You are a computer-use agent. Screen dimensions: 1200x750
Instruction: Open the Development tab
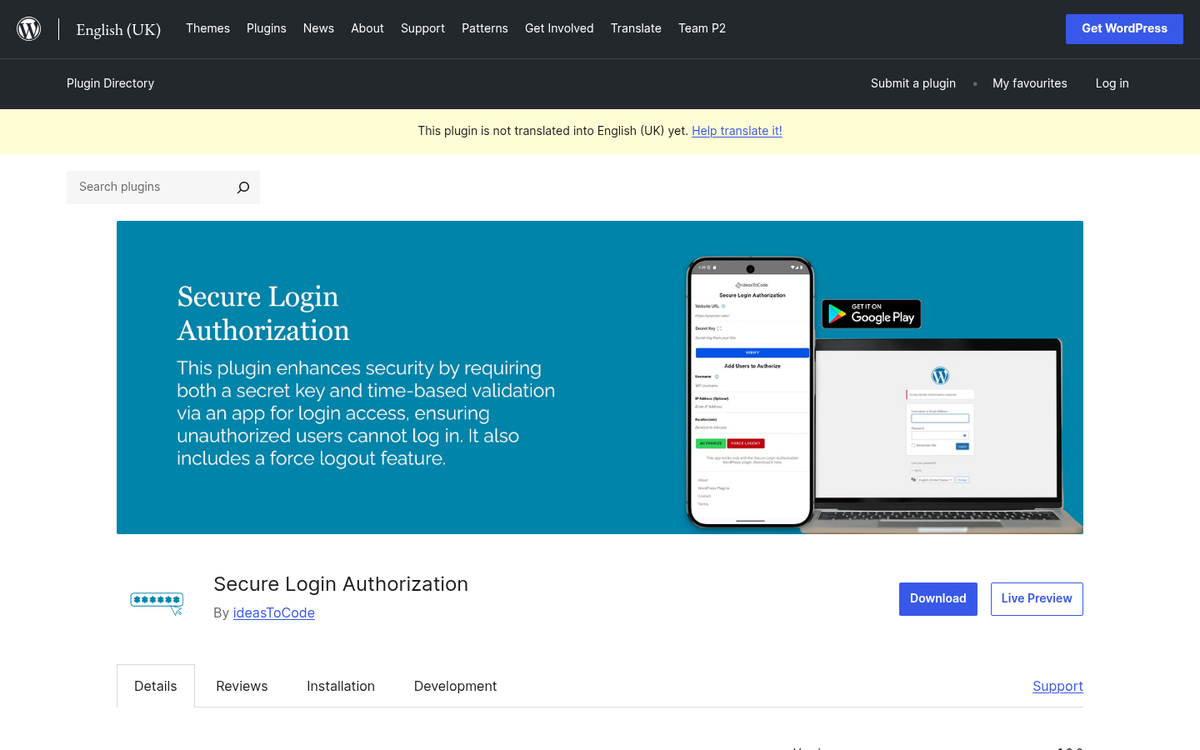[455, 686]
